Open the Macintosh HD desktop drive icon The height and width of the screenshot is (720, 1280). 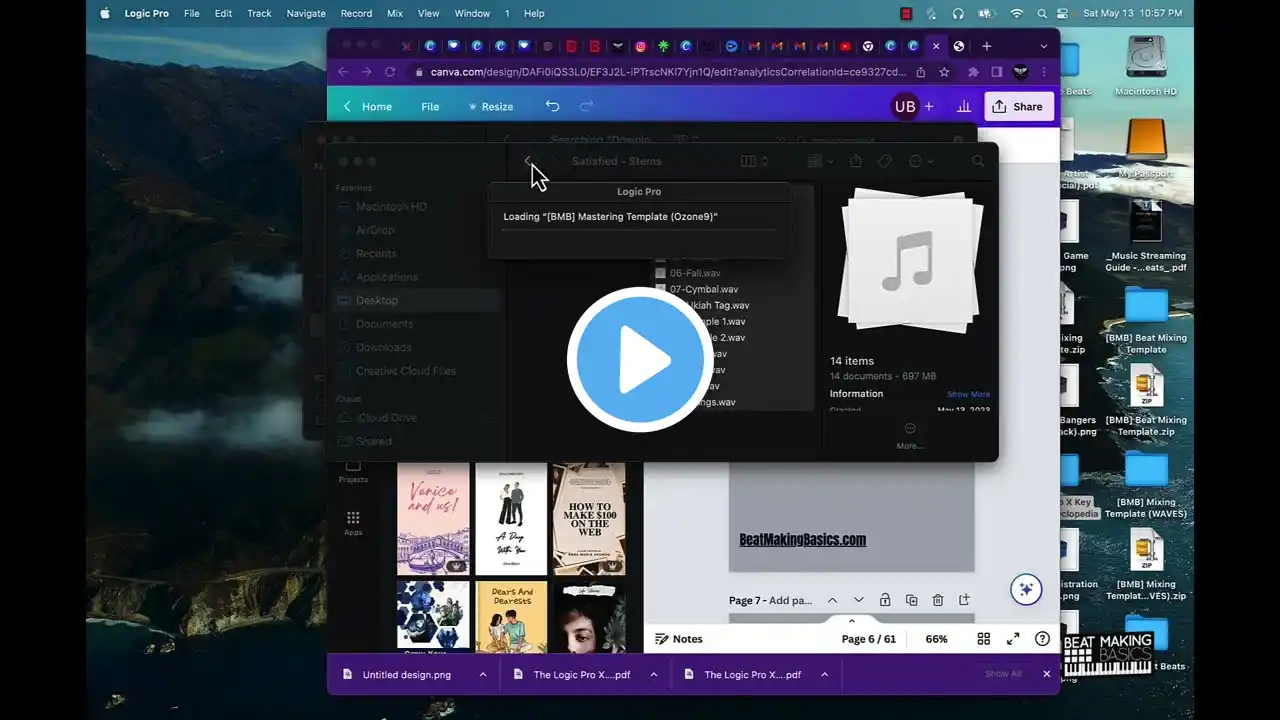point(1146,65)
